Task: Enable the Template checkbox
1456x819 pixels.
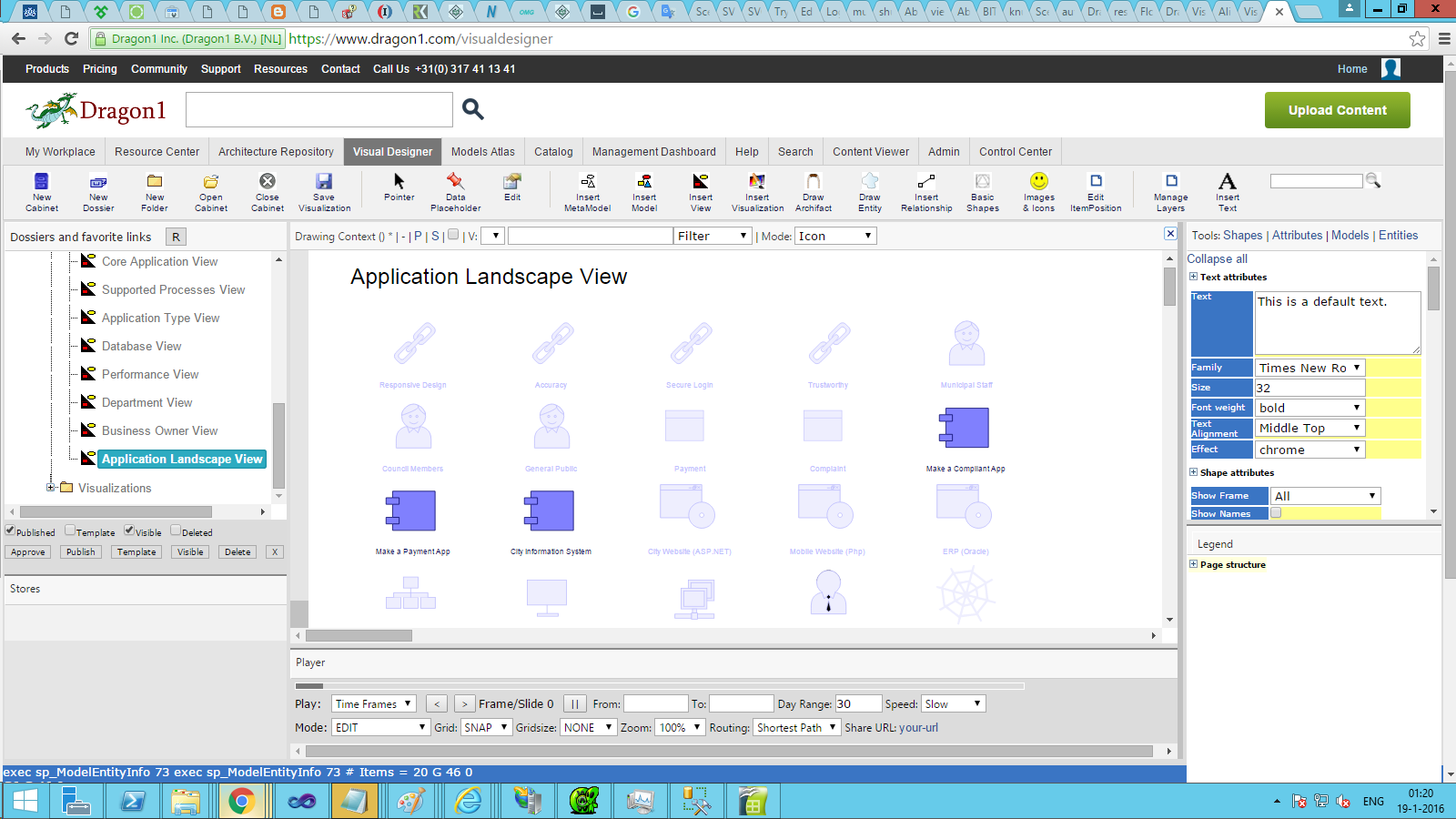Action: click(70, 531)
